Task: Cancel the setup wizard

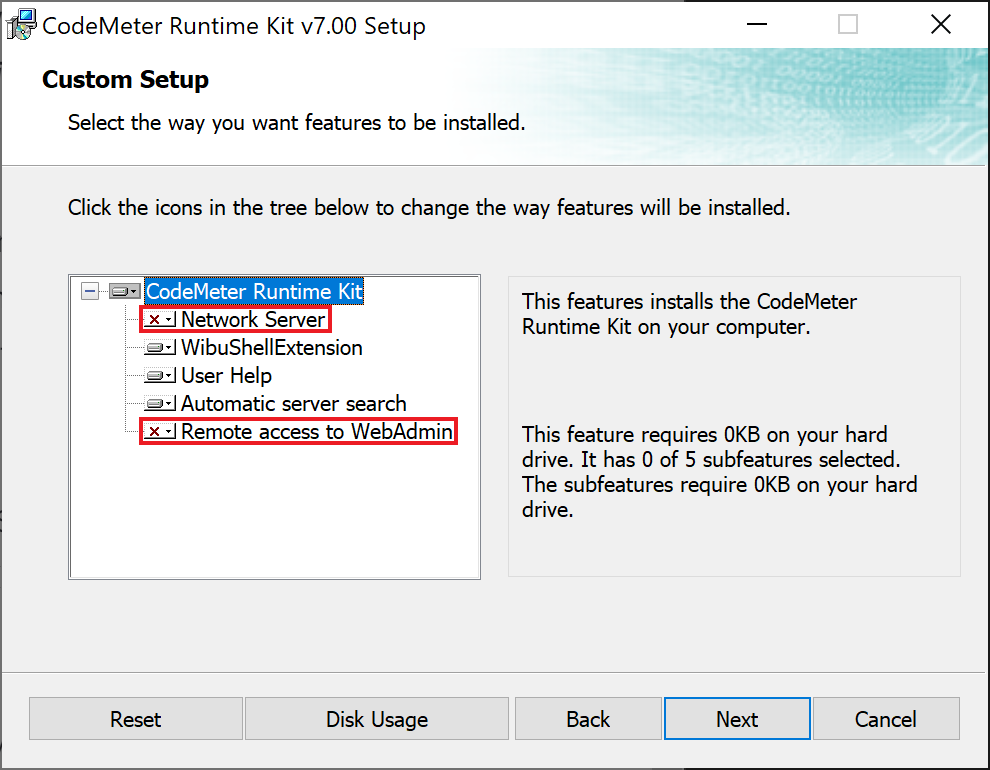Action: tap(885, 719)
